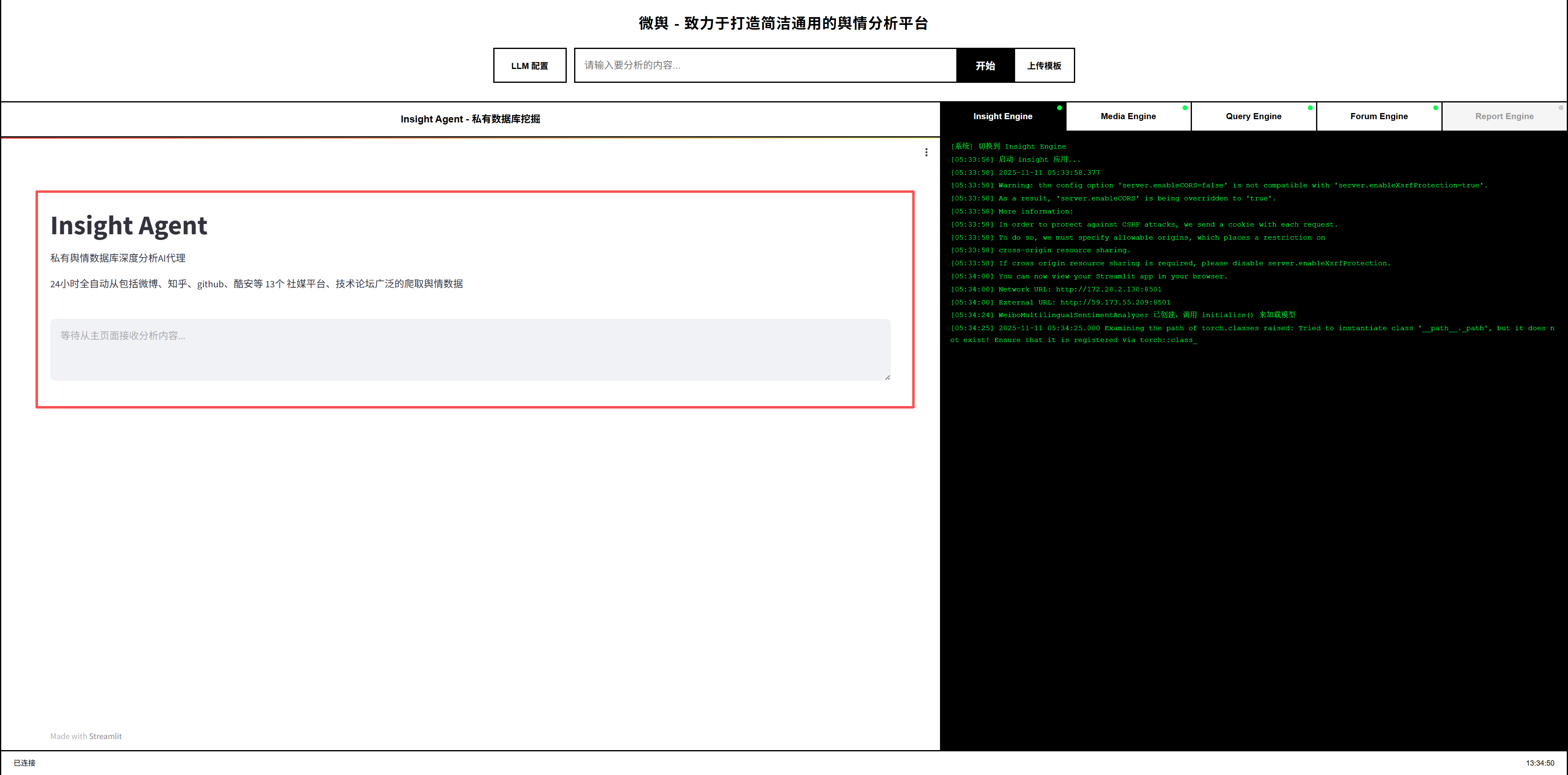This screenshot has width=1568, height=775.
Task: Click the Insight Agent - 私有数据库挖掘 panel header
Action: [470, 119]
